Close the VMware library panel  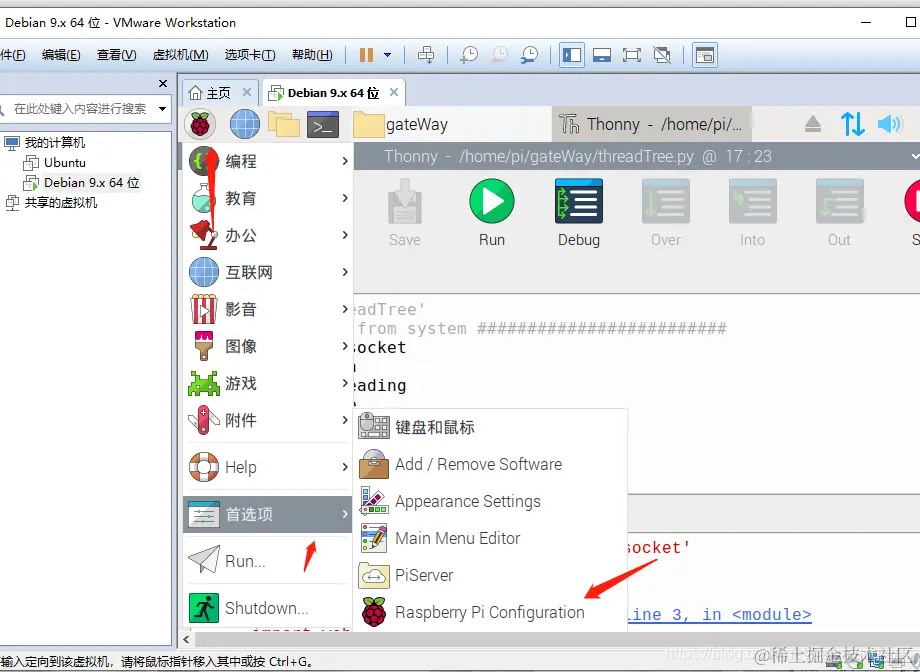tap(163, 83)
